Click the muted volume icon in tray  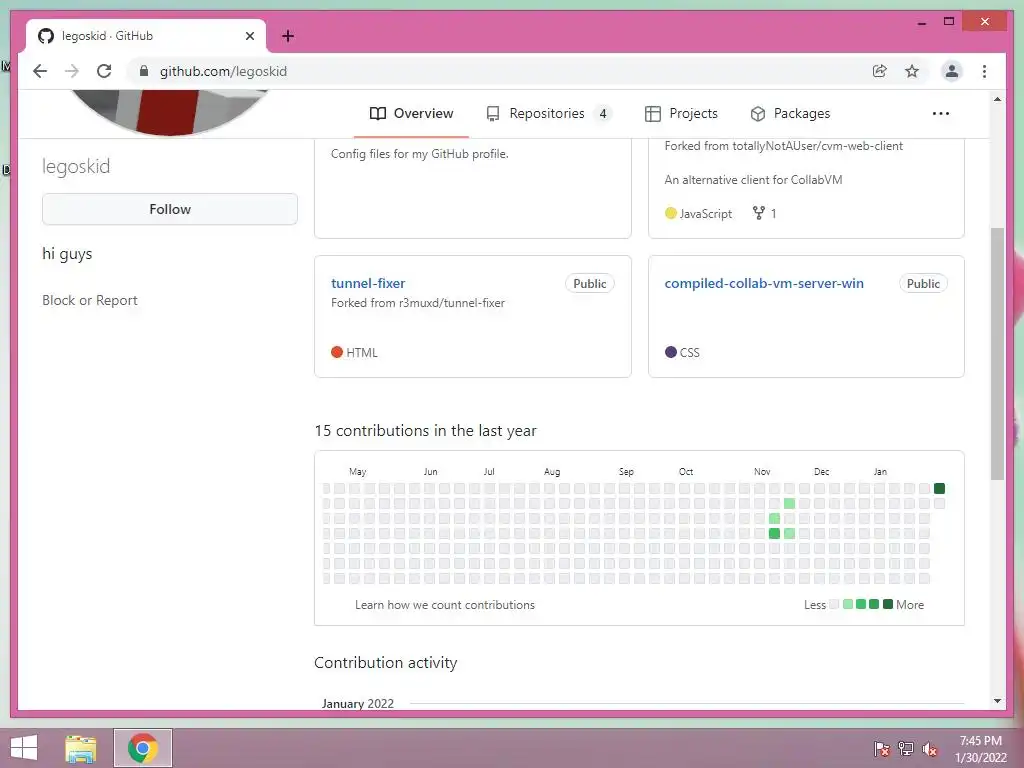pos(930,749)
